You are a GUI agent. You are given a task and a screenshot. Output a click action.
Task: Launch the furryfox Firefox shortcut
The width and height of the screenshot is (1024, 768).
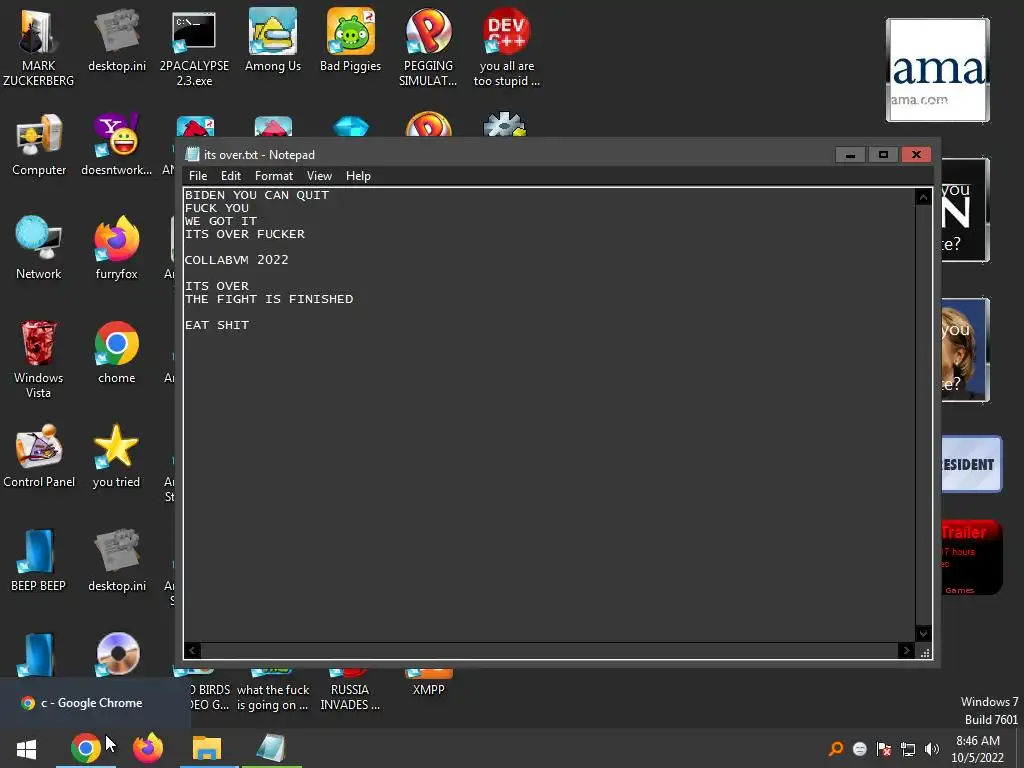[x=116, y=248]
